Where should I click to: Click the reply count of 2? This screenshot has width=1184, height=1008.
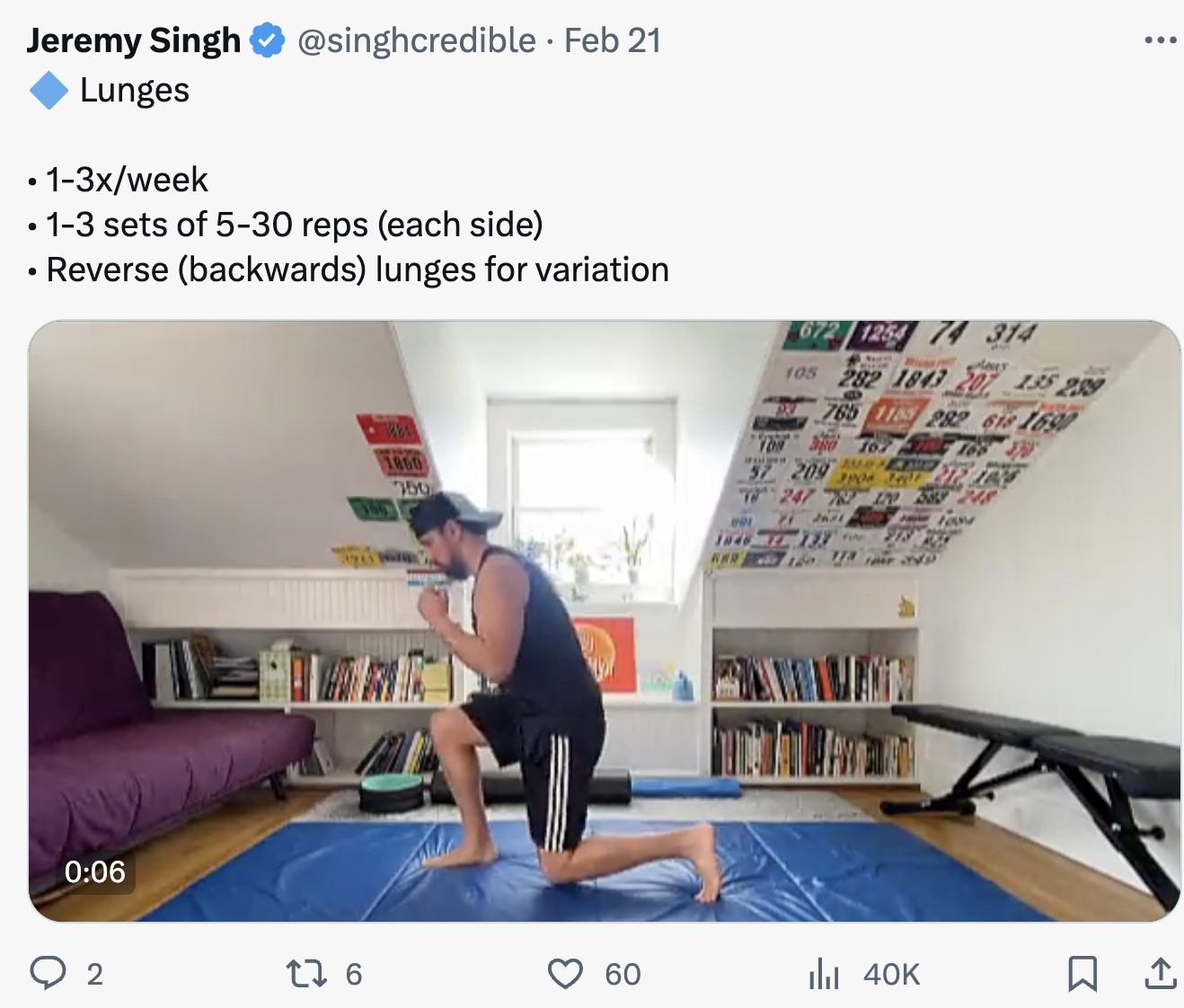tap(95, 974)
